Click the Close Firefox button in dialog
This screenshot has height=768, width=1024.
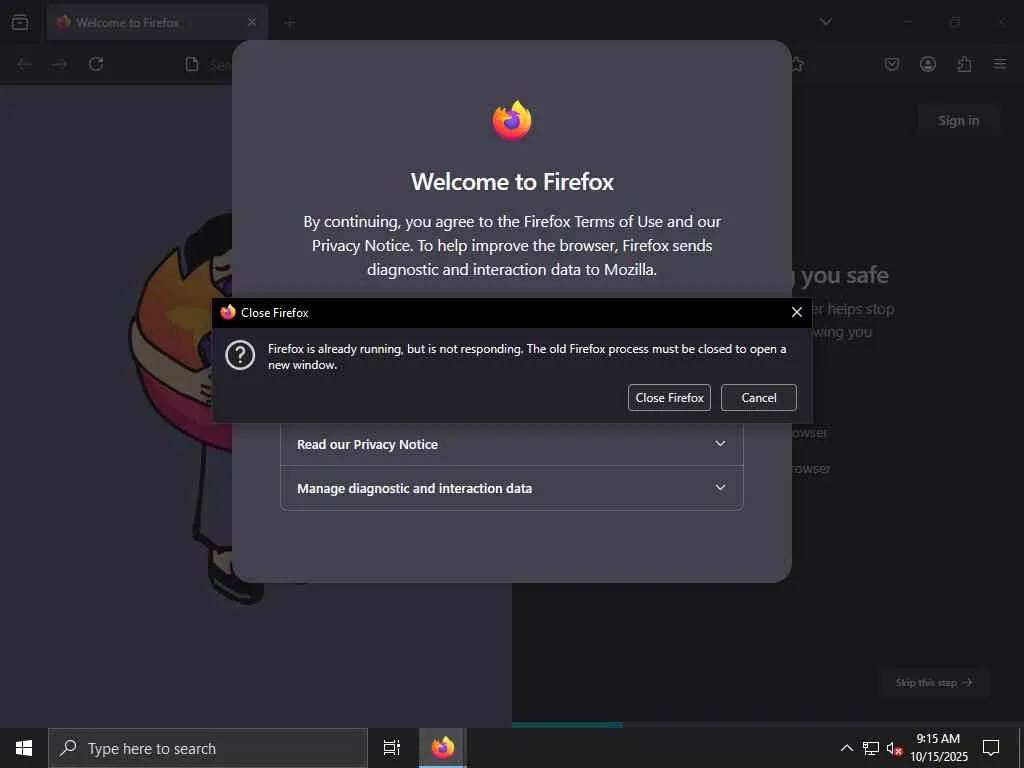(x=669, y=398)
